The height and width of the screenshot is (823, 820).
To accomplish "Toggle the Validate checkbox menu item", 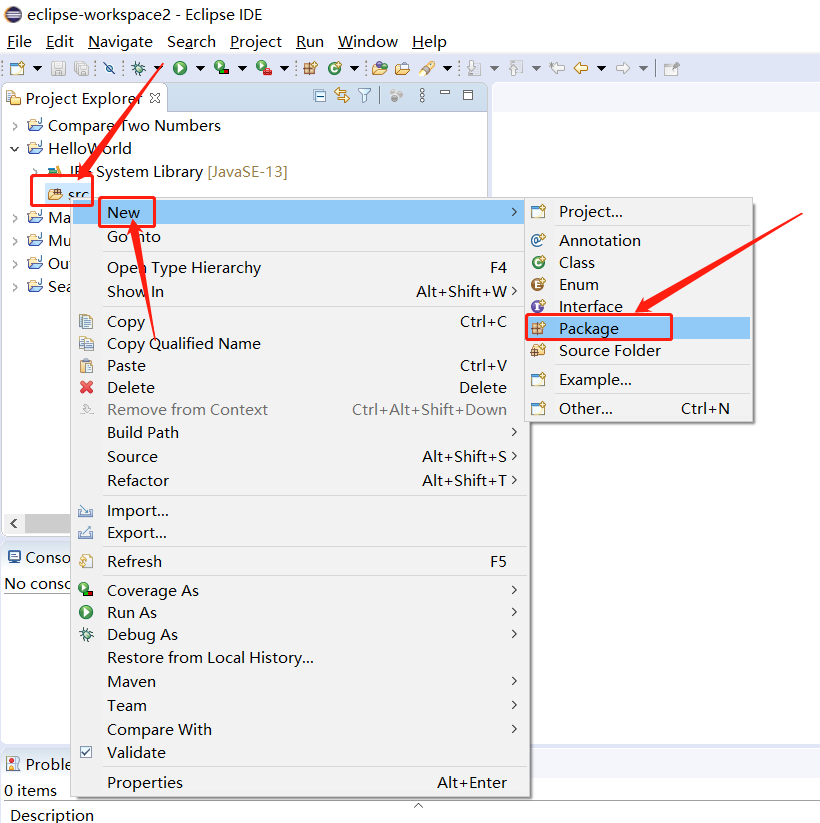I will [x=86, y=752].
